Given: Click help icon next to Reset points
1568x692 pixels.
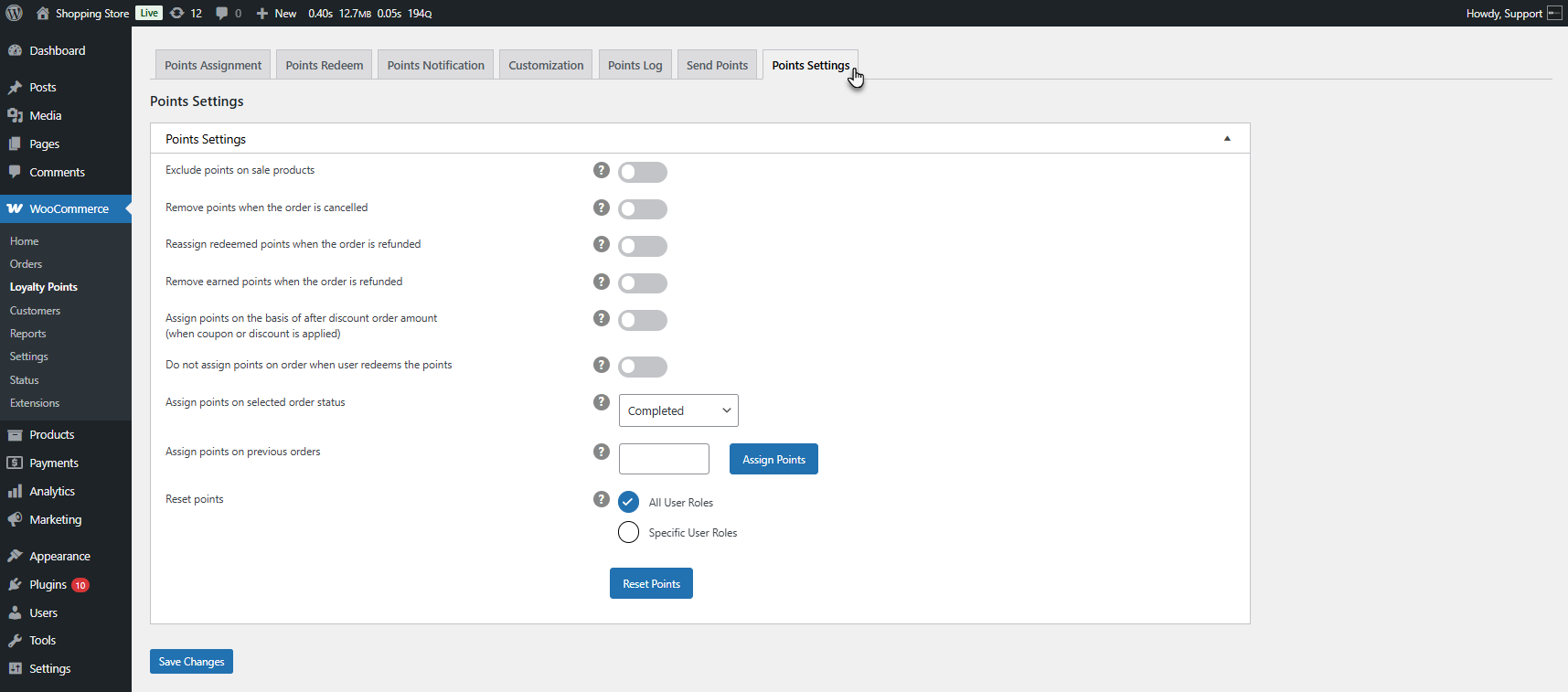Looking at the screenshot, I should [x=601, y=499].
